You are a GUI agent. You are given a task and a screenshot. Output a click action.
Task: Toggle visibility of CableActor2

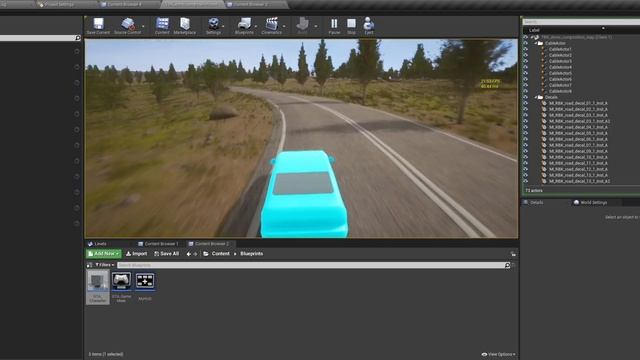(526, 55)
